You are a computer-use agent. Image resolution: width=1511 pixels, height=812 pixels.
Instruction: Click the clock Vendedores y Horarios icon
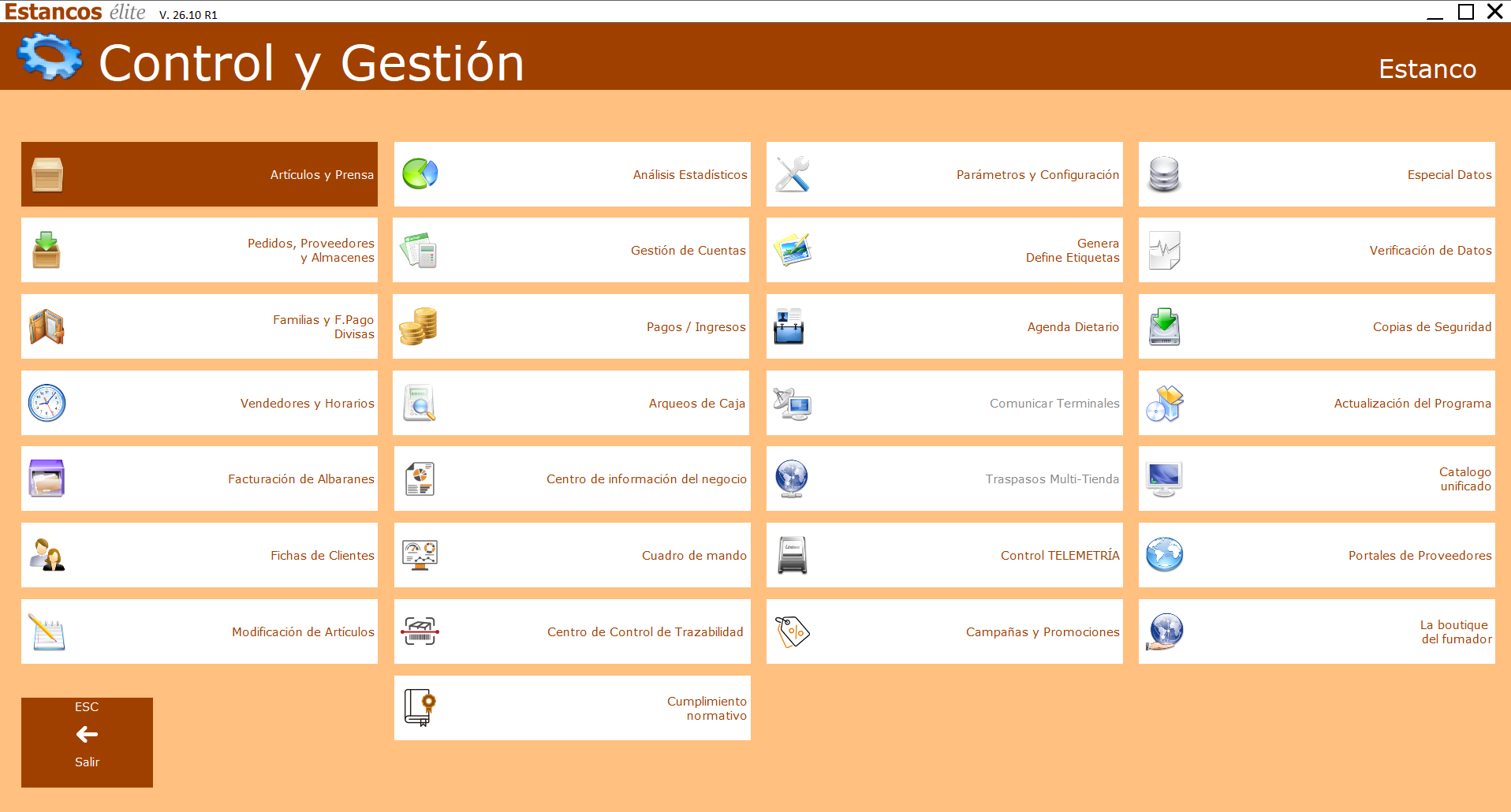pos(47,403)
